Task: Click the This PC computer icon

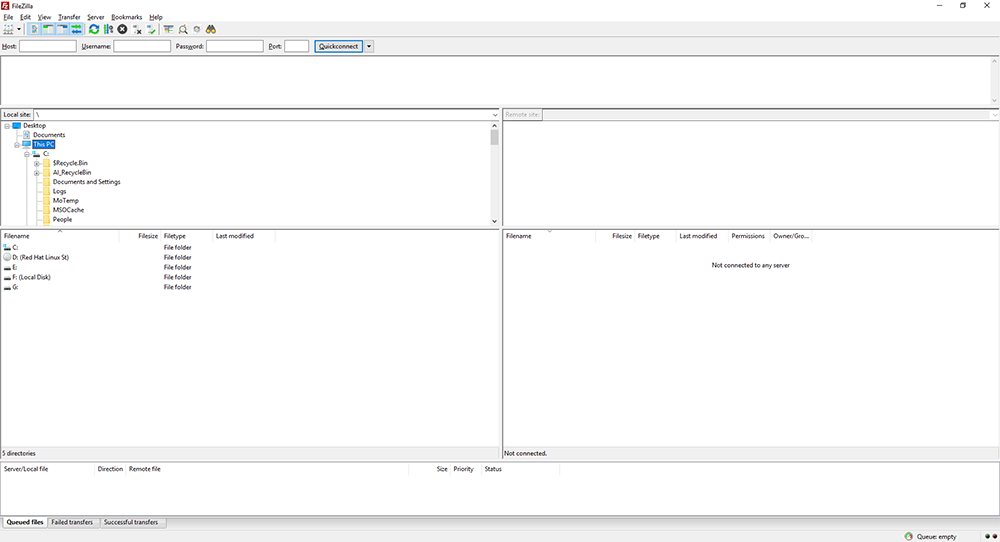Action: pyautogui.click(x=27, y=145)
